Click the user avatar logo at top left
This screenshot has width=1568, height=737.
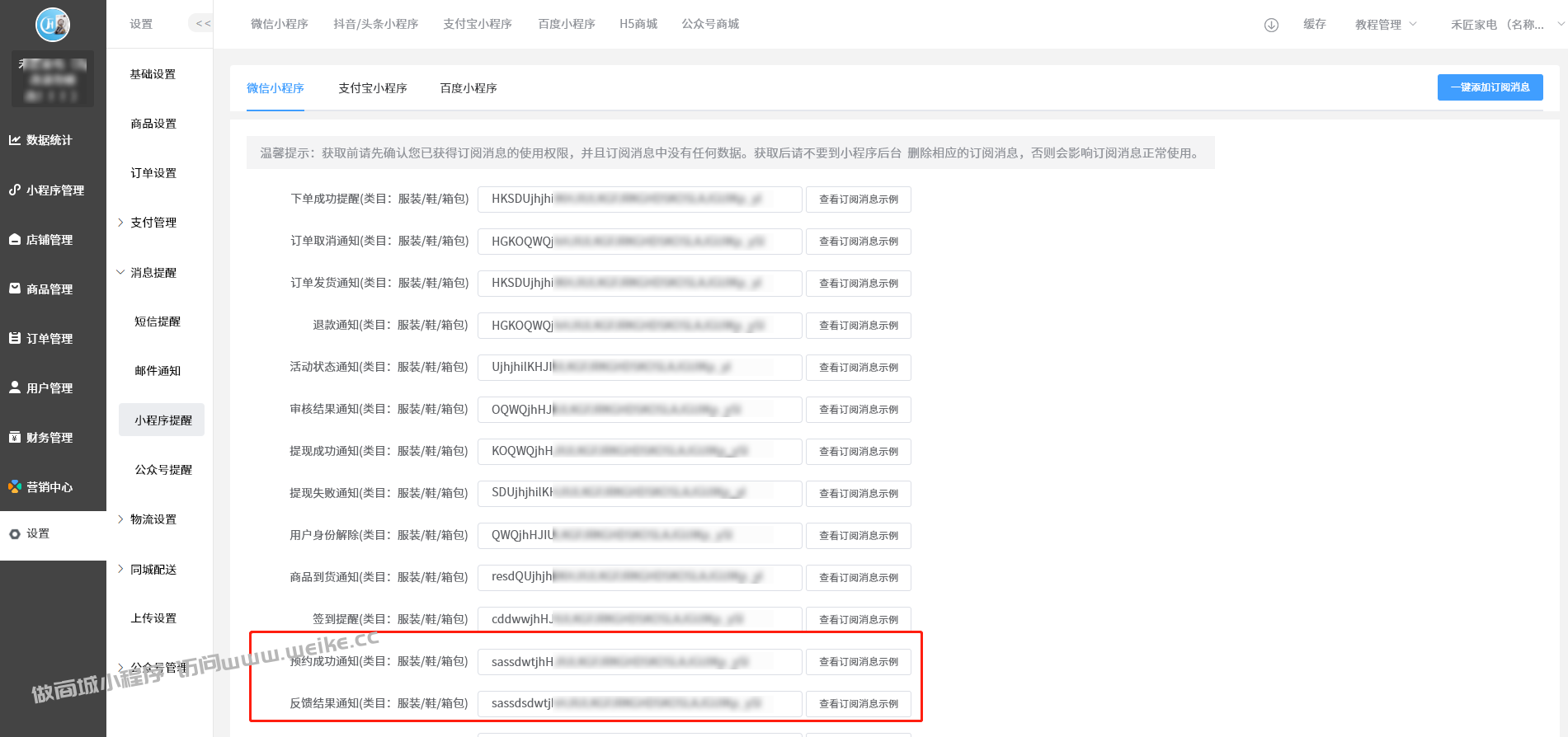click(53, 25)
